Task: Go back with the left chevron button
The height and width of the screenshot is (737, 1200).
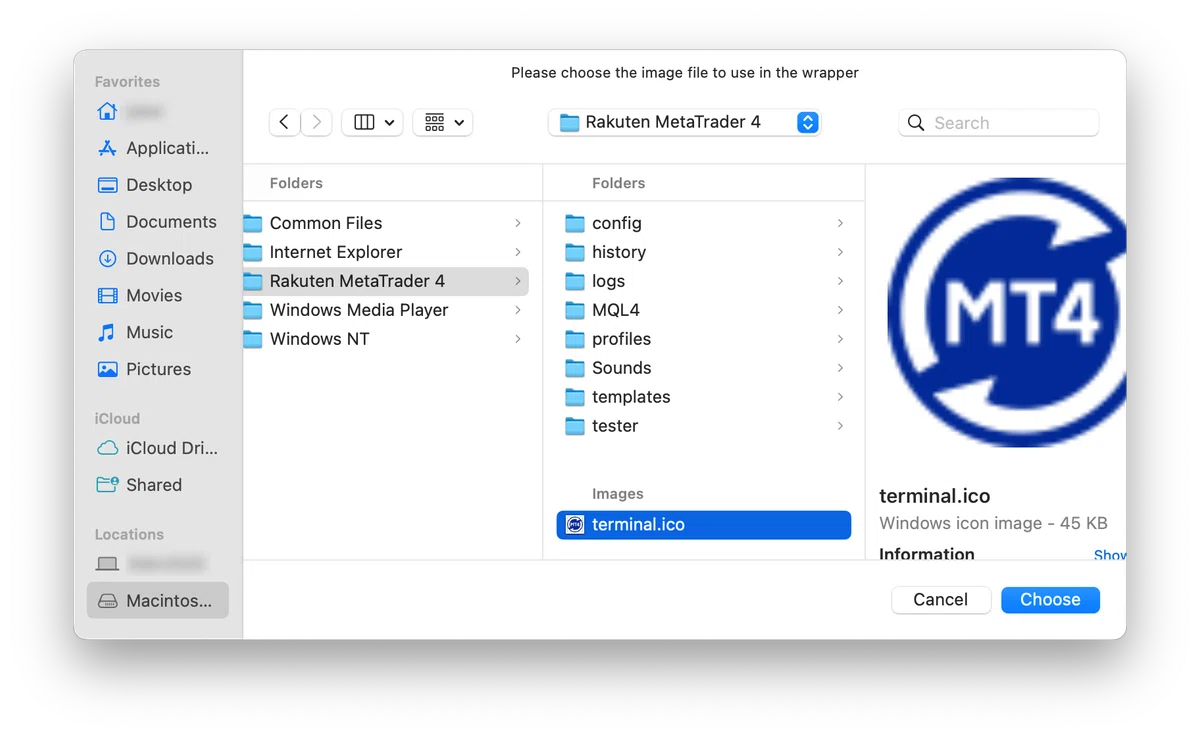Action: [x=285, y=122]
